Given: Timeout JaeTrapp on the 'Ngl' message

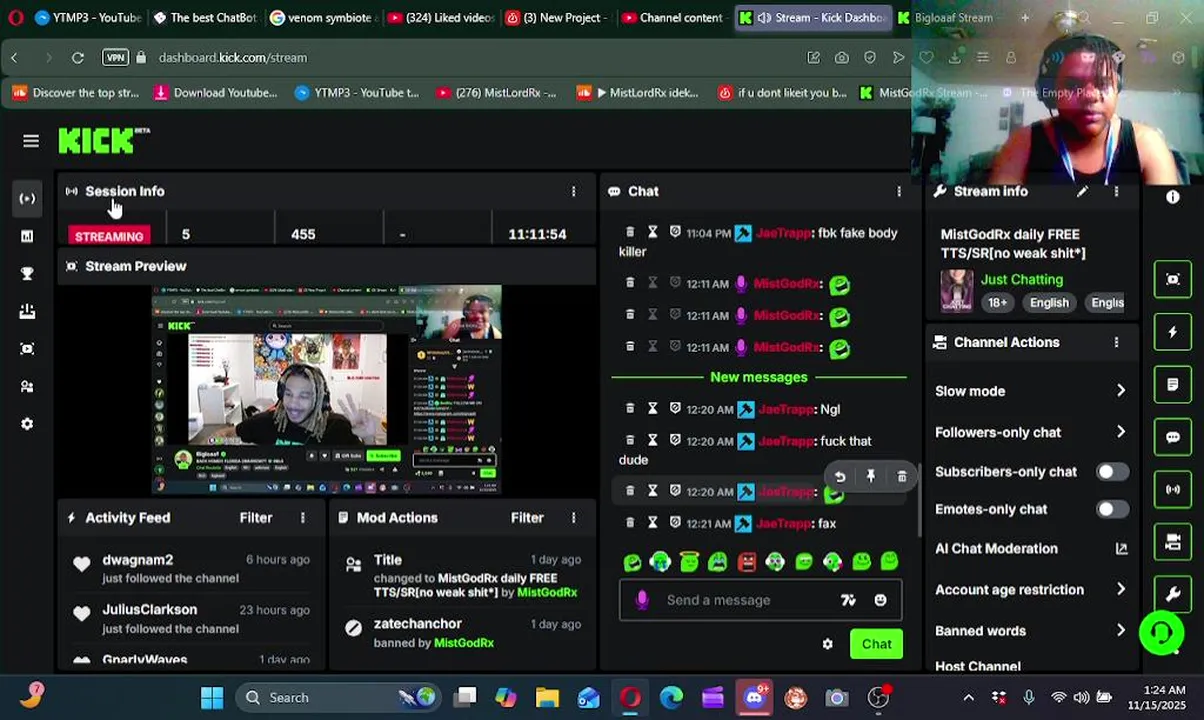Looking at the screenshot, I should [x=653, y=409].
